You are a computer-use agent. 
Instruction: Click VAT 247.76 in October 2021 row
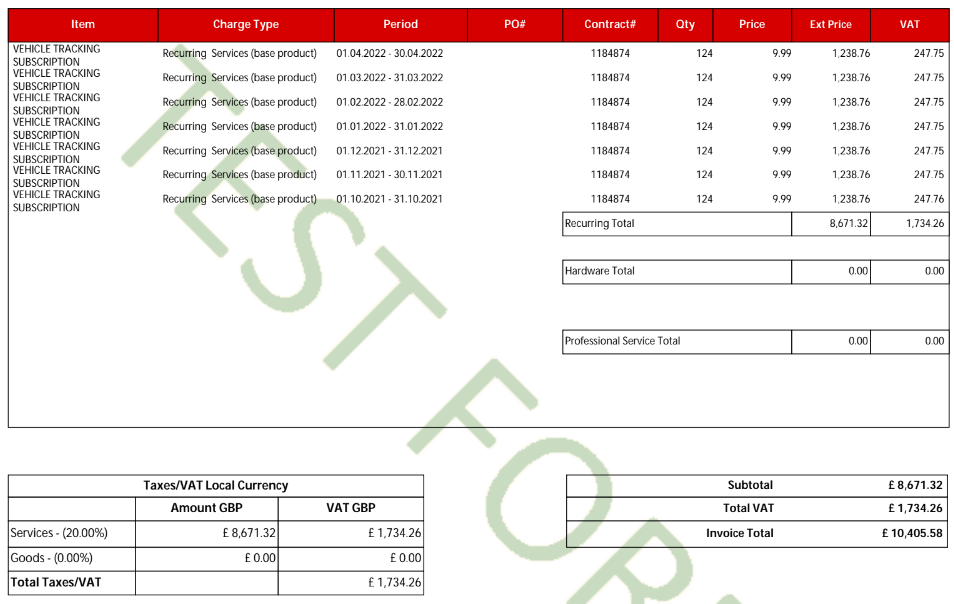[929, 199]
